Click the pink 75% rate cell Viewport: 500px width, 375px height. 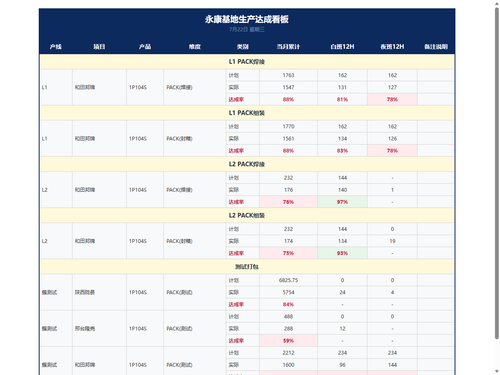click(288, 253)
